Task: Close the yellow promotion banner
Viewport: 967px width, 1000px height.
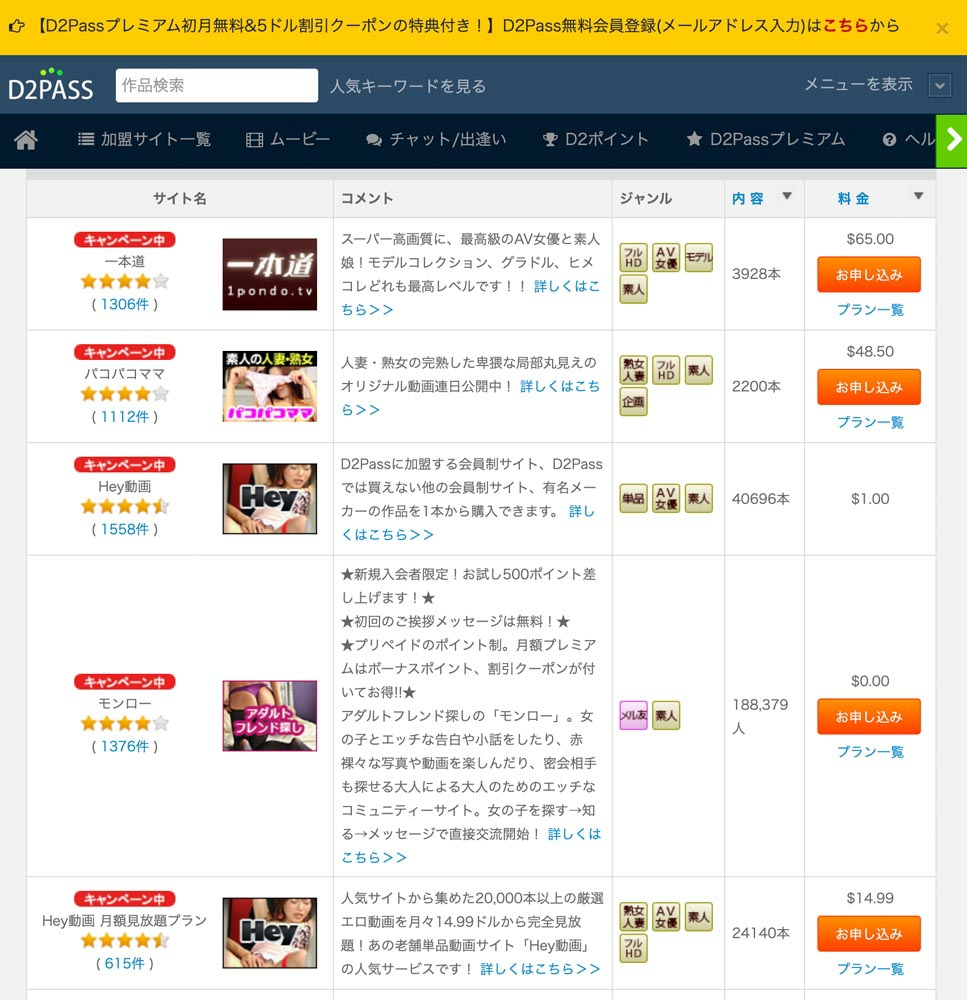Action: (942, 28)
